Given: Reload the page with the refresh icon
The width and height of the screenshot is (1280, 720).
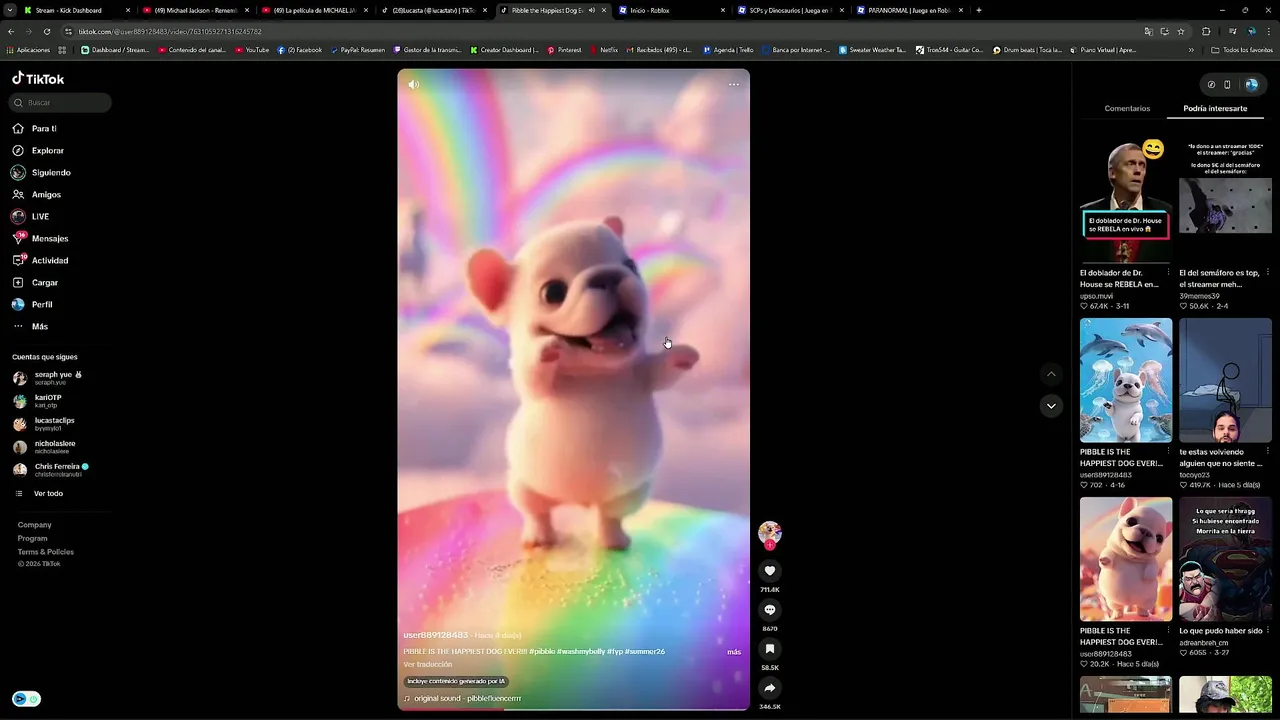Looking at the screenshot, I should pos(46,31).
